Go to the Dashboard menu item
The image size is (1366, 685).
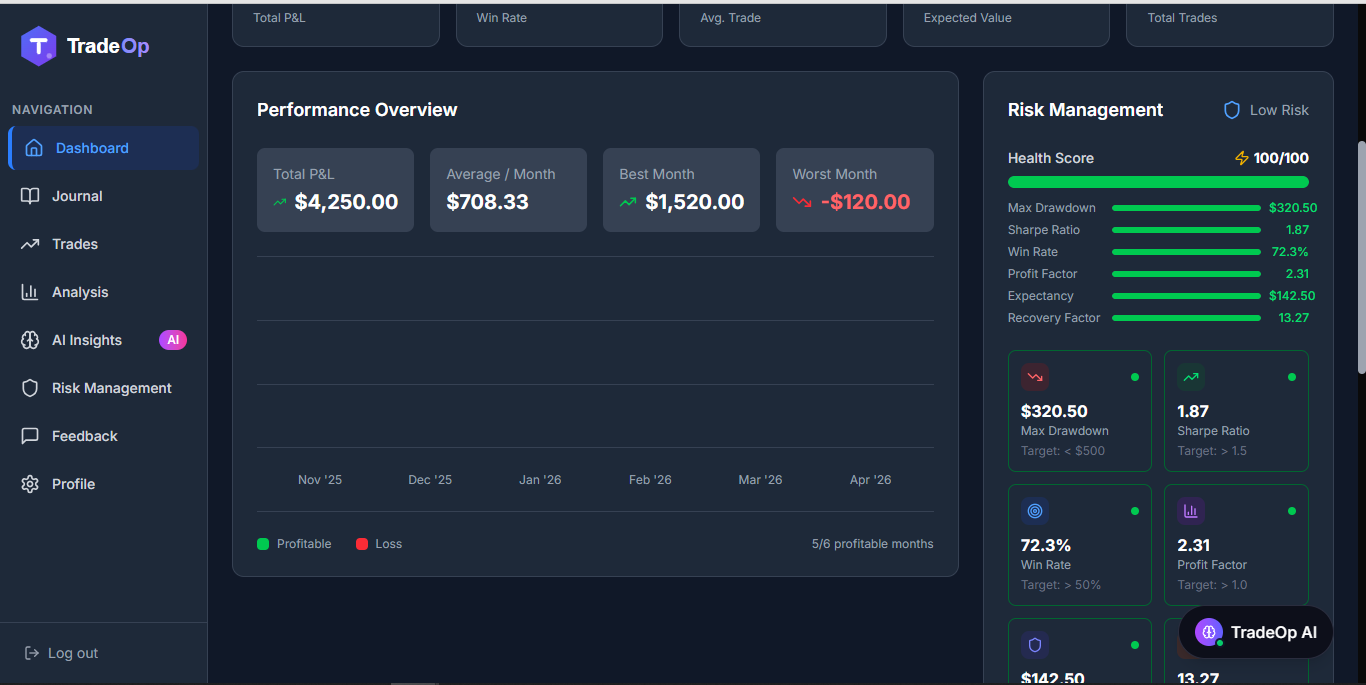coord(104,148)
